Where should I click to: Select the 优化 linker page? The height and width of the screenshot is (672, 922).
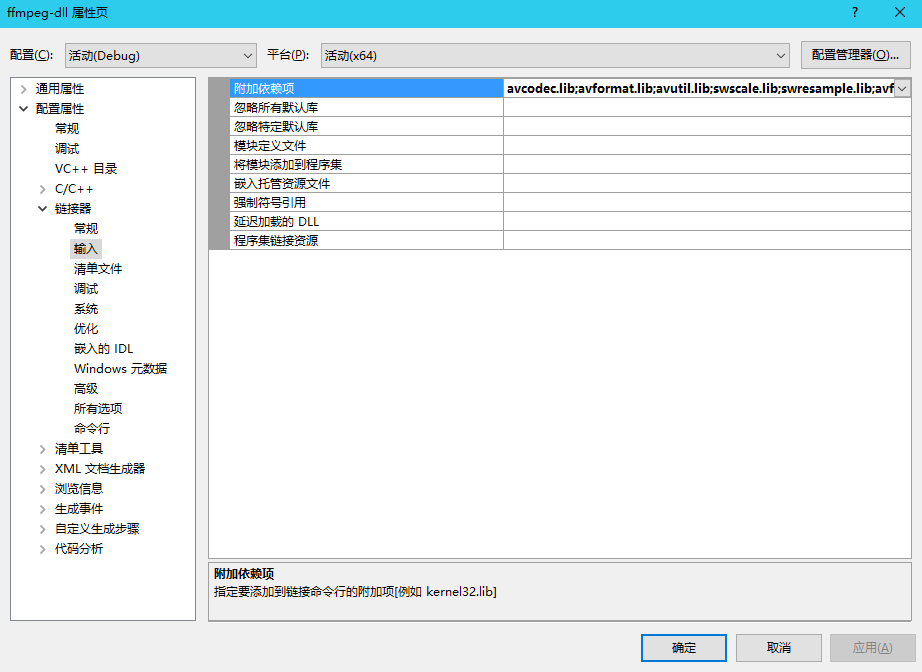pos(86,329)
